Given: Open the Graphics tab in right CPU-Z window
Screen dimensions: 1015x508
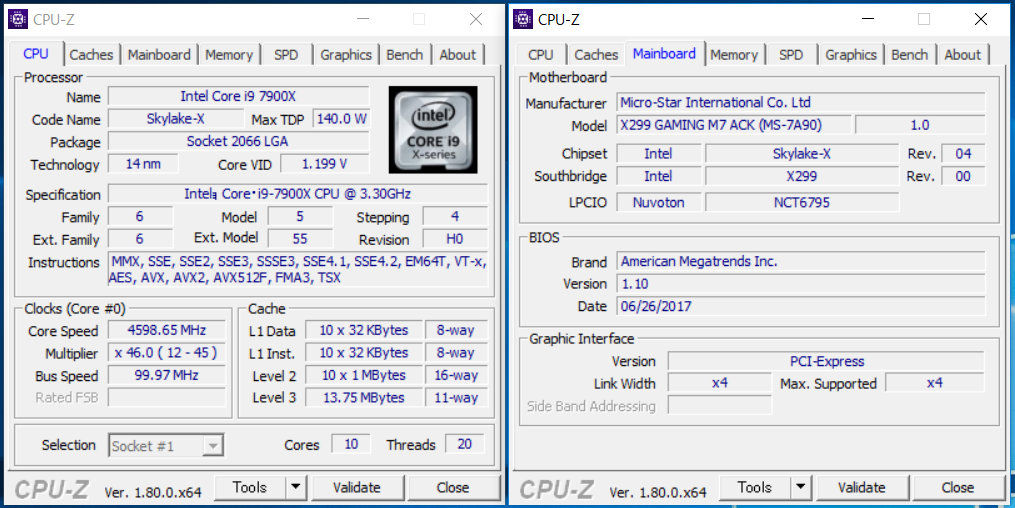Looking at the screenshot, I should point(851,55).
